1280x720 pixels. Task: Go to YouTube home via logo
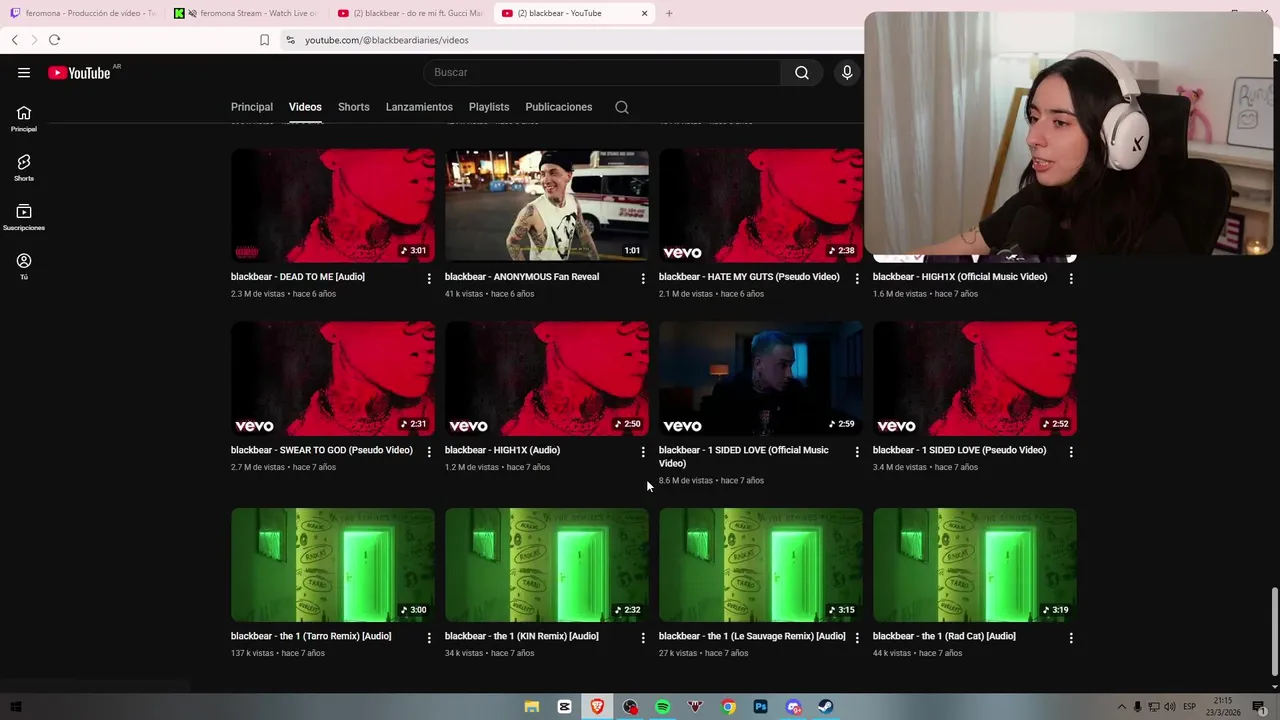(79, 72)
